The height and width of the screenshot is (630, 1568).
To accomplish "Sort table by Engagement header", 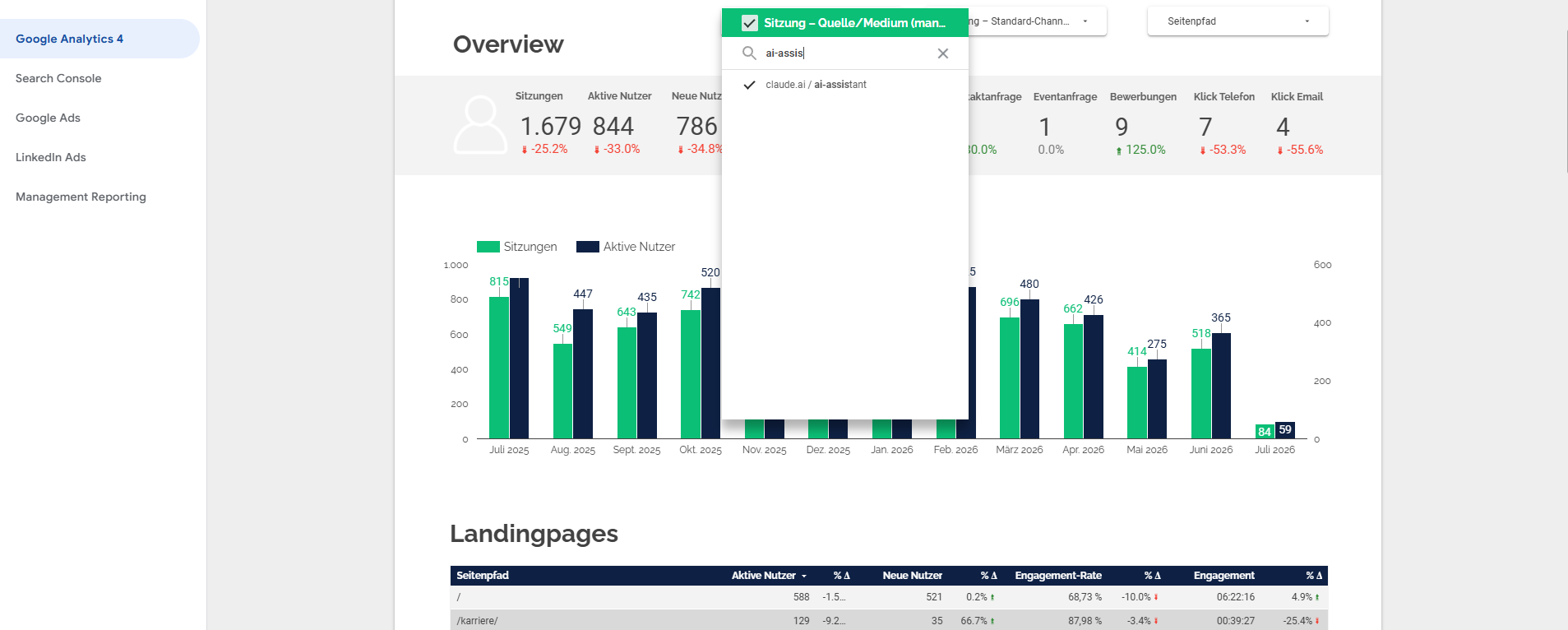I will click(1224, 576).
